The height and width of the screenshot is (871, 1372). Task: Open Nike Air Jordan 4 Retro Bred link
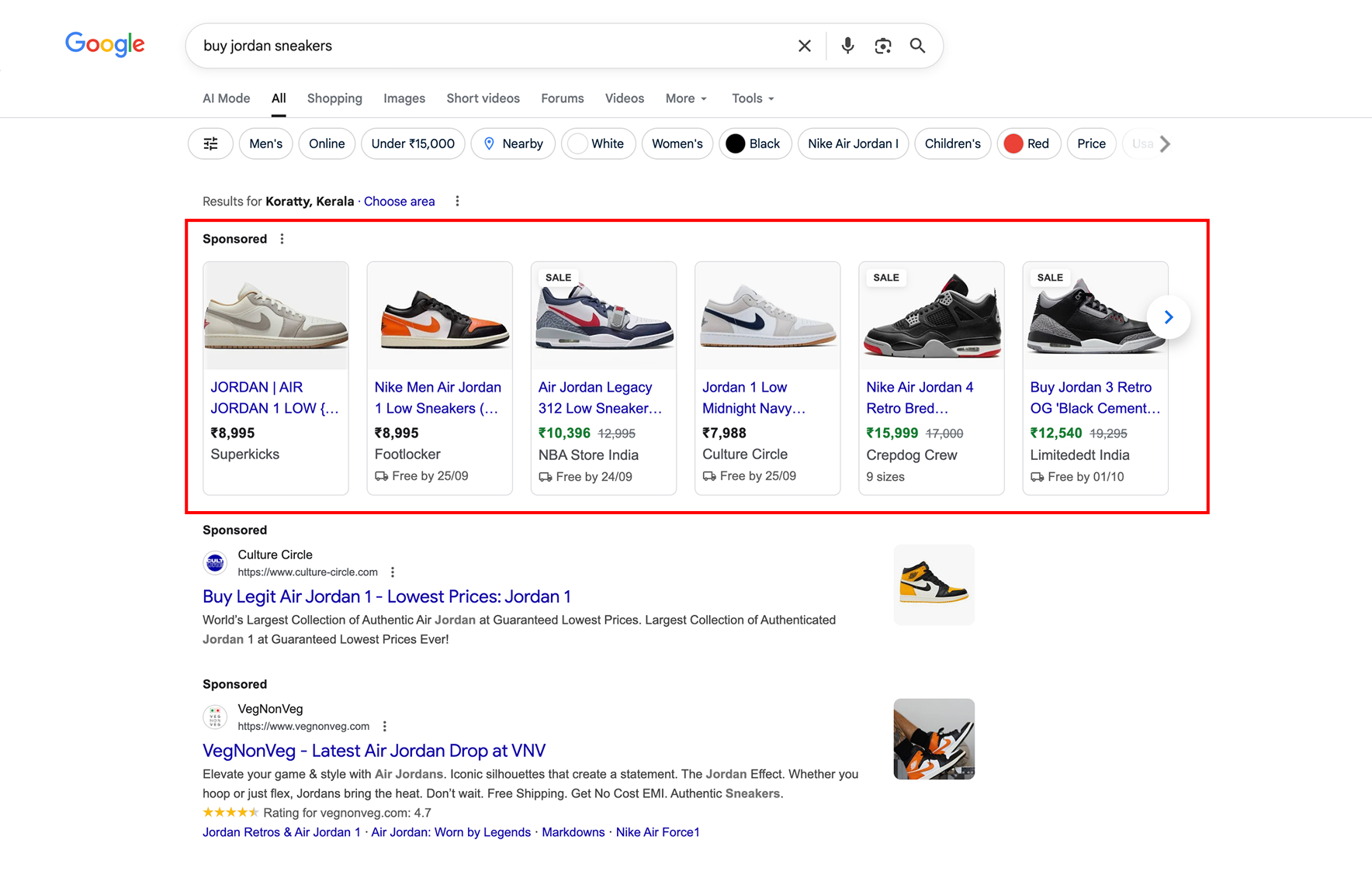(920, 398)
